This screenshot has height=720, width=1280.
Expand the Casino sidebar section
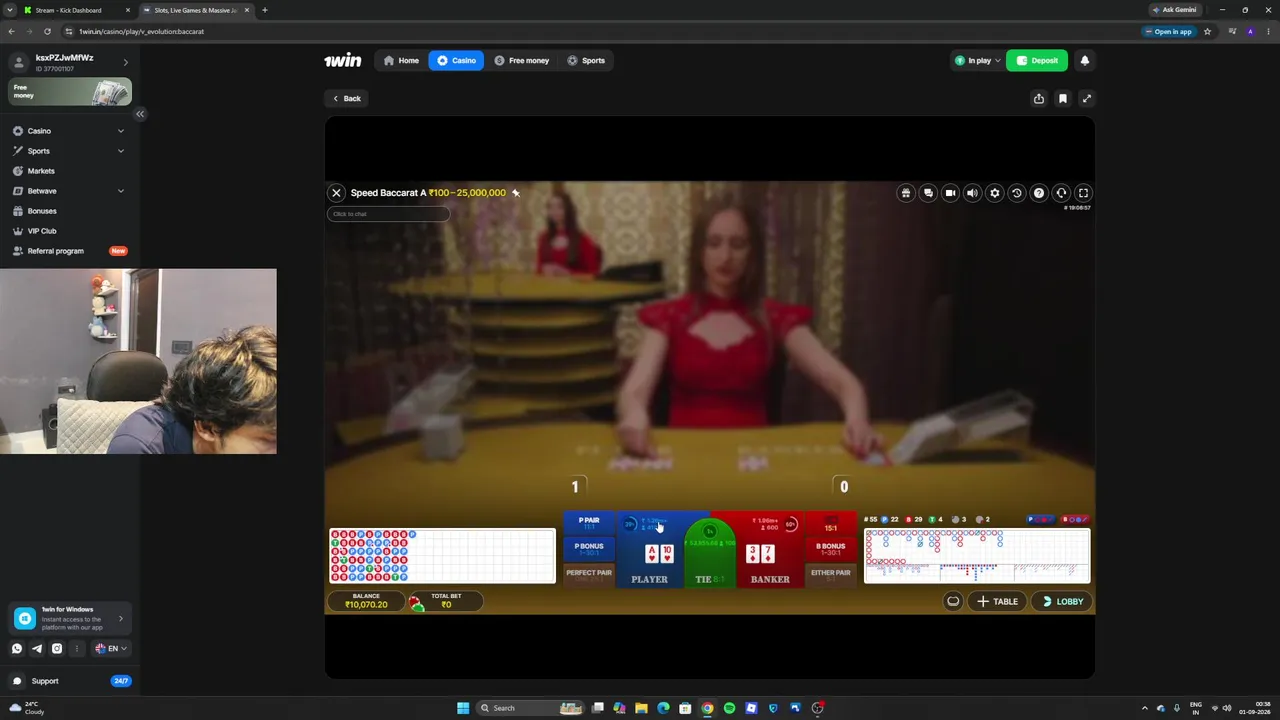[x=68, y=131]
